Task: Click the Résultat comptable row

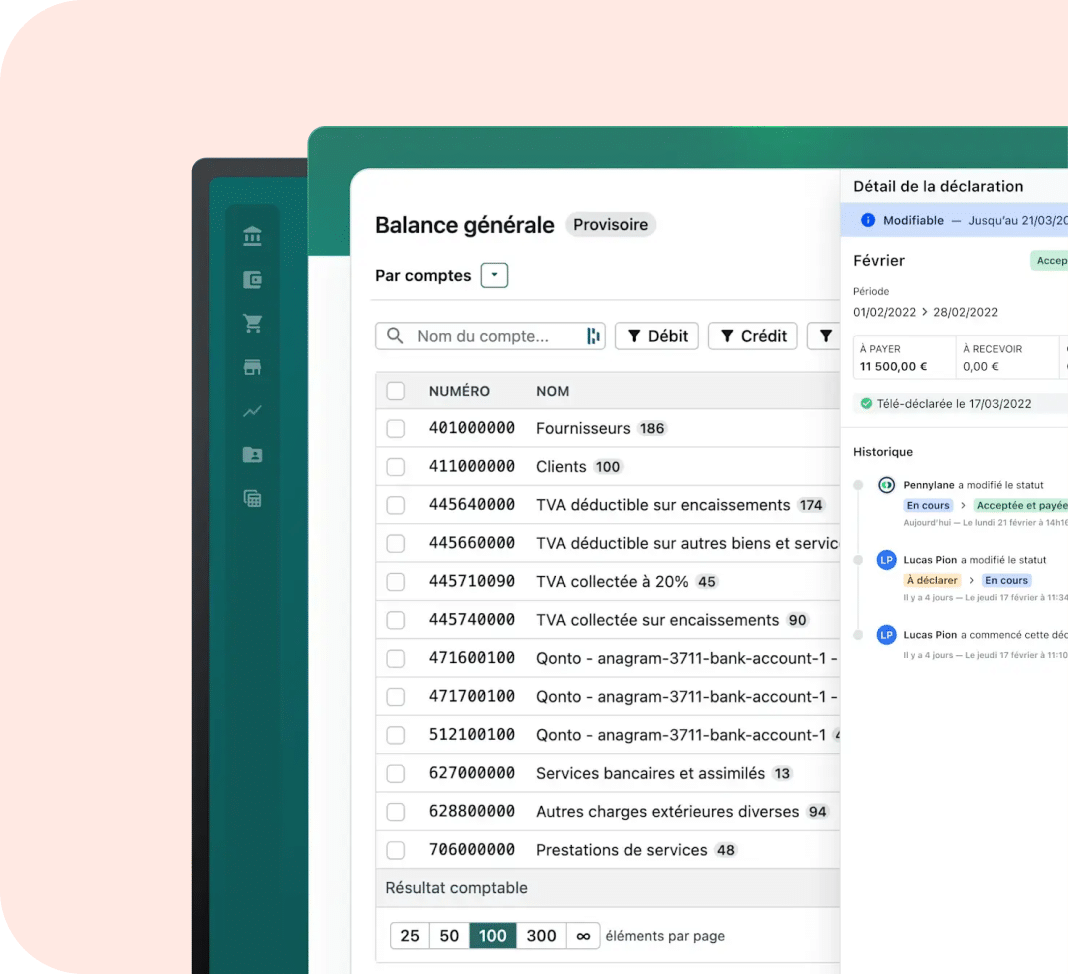Action: [608, 887]
